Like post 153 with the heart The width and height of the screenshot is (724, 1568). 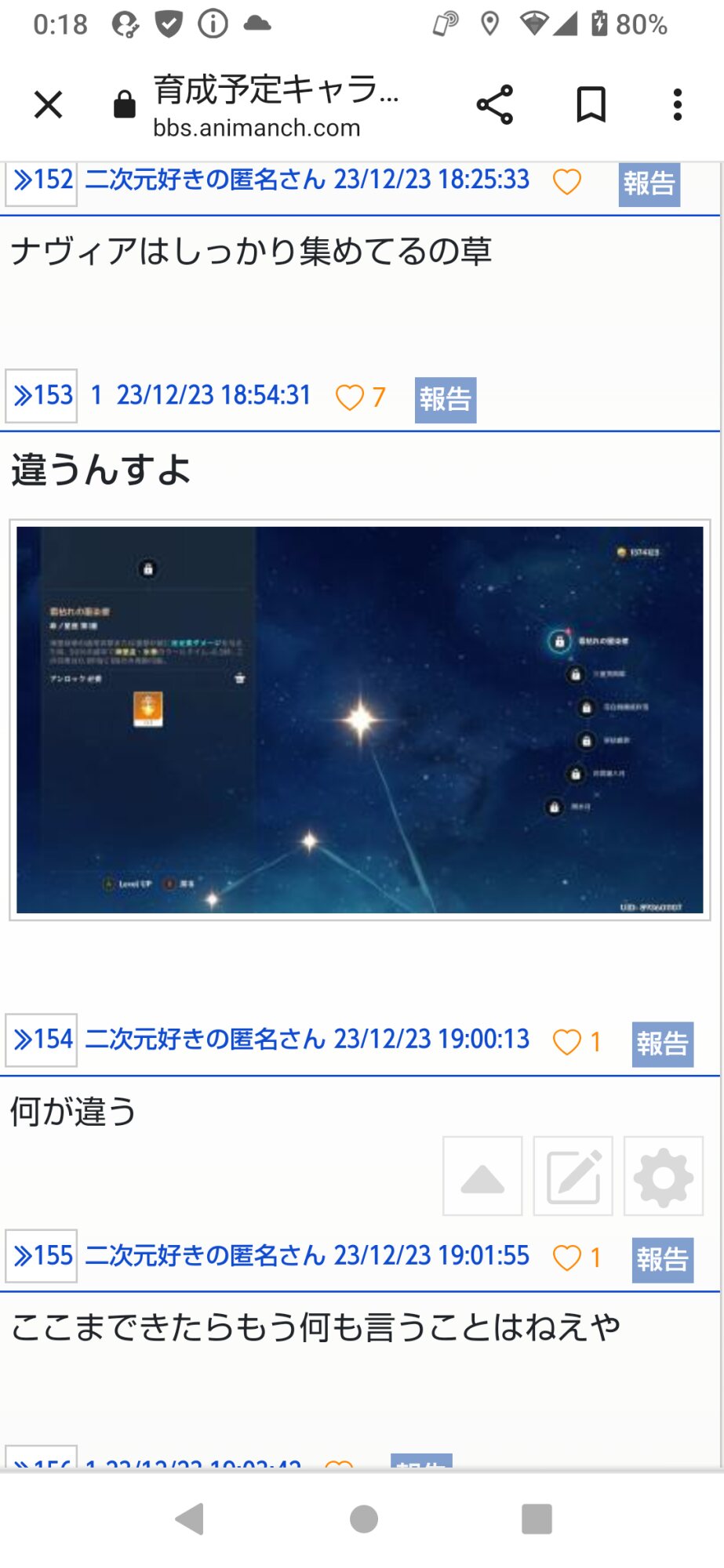tap(350, 397)
